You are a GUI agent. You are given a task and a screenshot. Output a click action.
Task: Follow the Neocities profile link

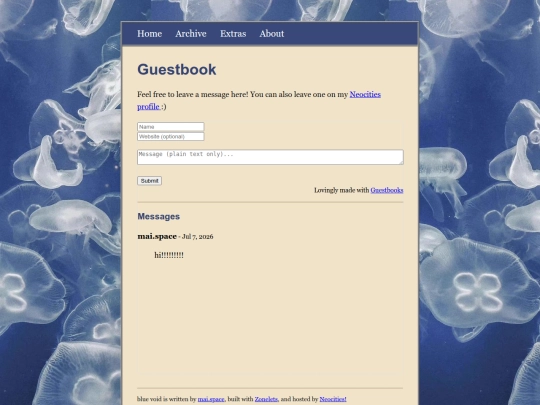365,94
